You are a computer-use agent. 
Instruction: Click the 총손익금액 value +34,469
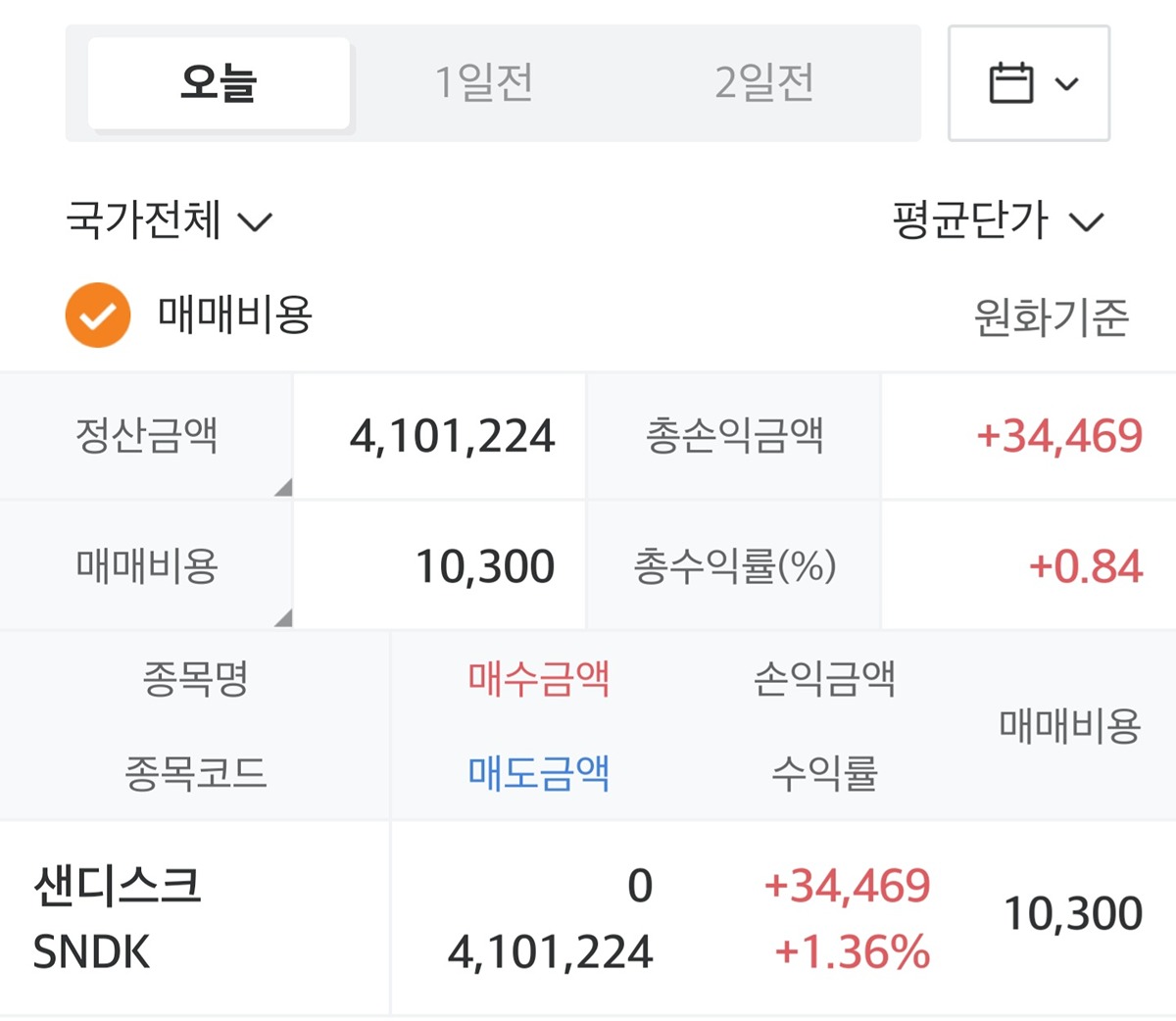1059,436
